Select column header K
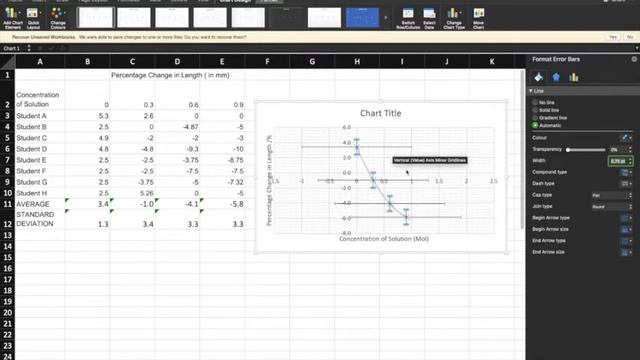The image size is (640, 360). pyautogui.click(x=491, y=62)
